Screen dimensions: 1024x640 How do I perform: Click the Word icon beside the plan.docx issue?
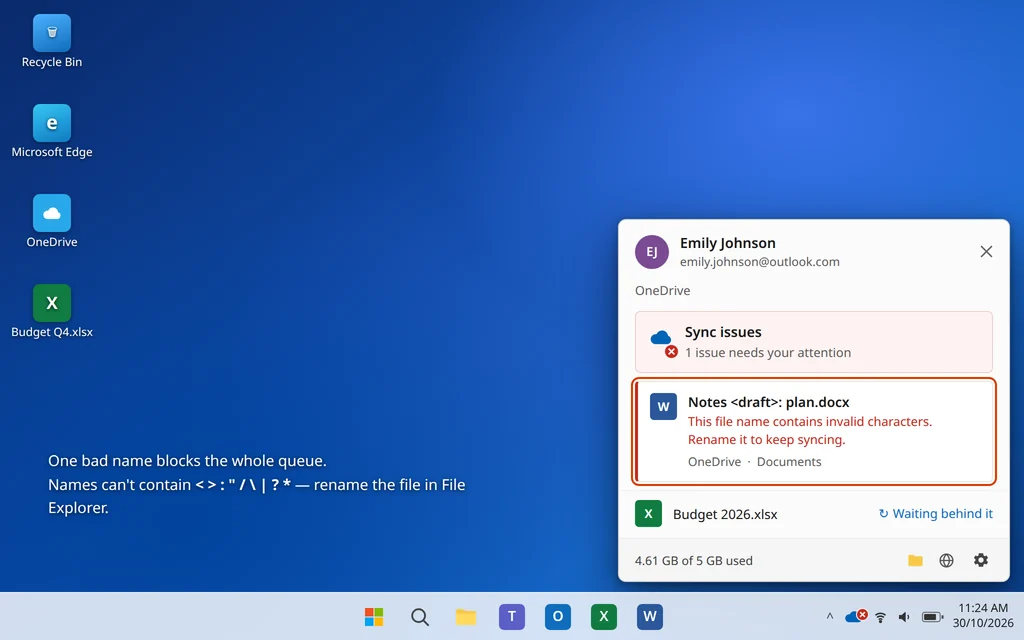click(663, 406)
